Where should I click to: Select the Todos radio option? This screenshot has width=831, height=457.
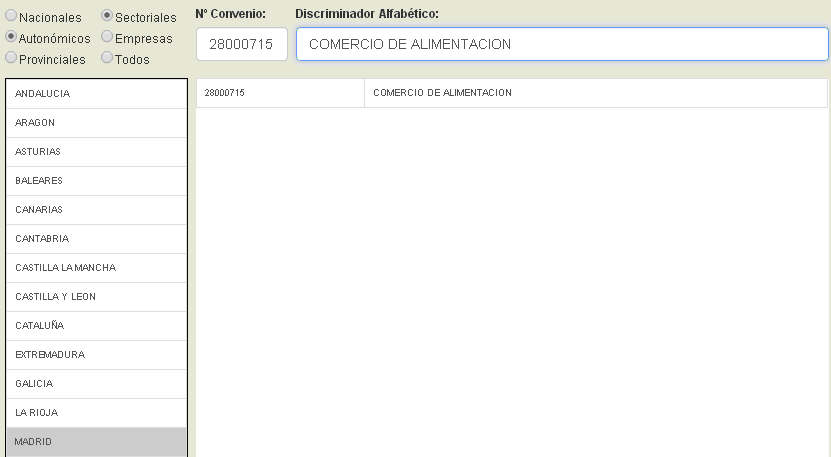click(107, 59)
